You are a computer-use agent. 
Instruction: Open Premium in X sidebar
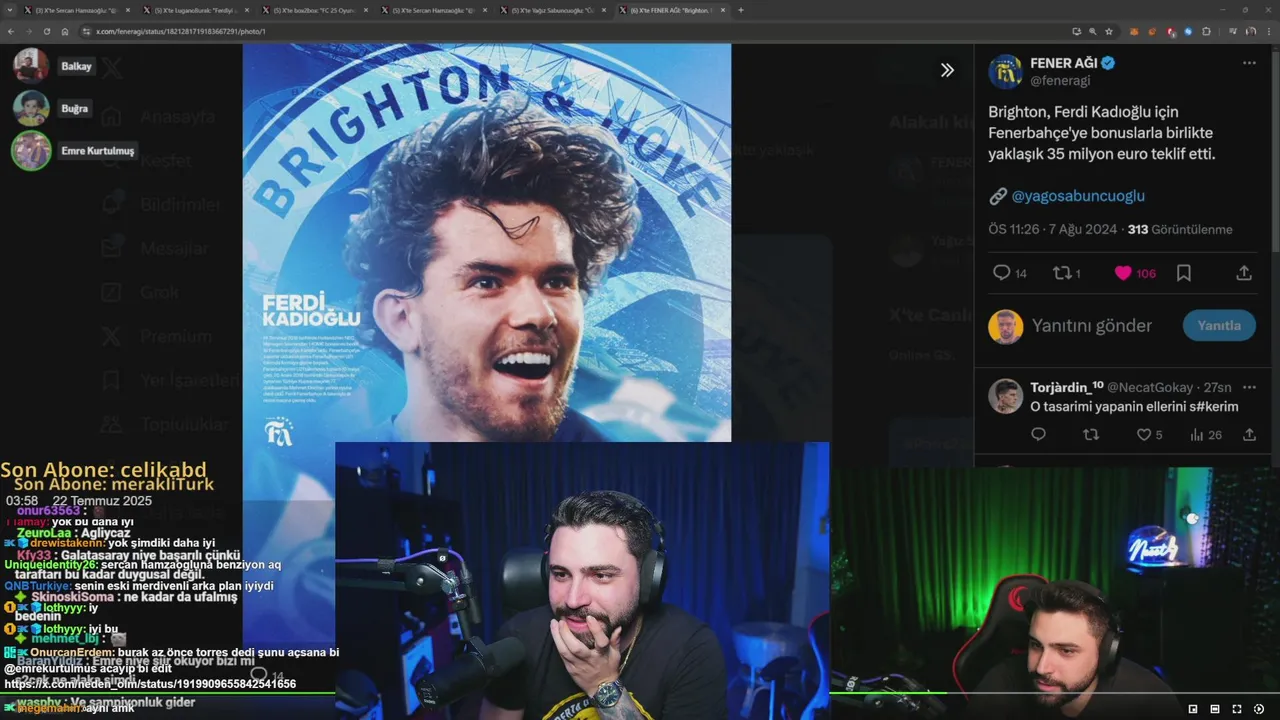tap(159, 336)
